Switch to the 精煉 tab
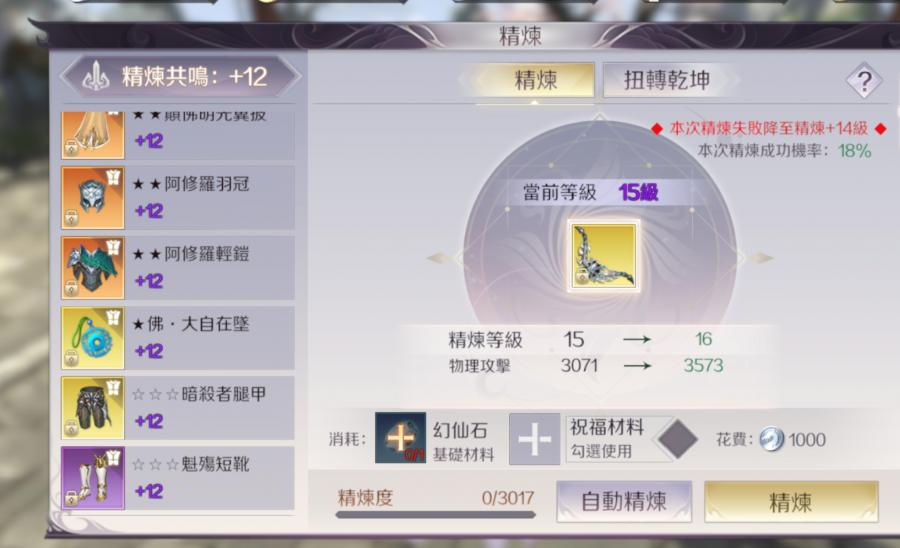 (535, 80)
